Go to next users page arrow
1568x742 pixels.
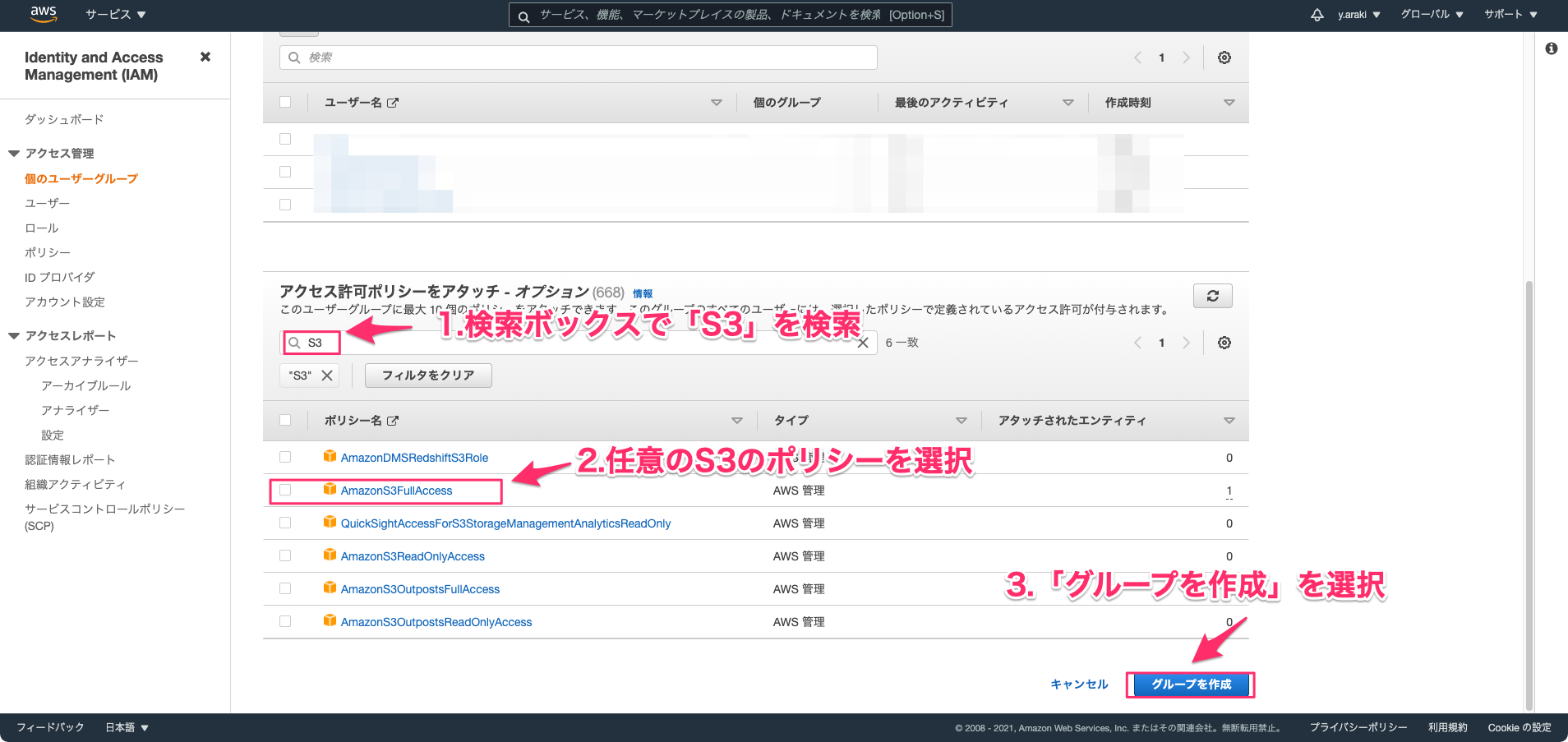click(x=1186, y=58)
